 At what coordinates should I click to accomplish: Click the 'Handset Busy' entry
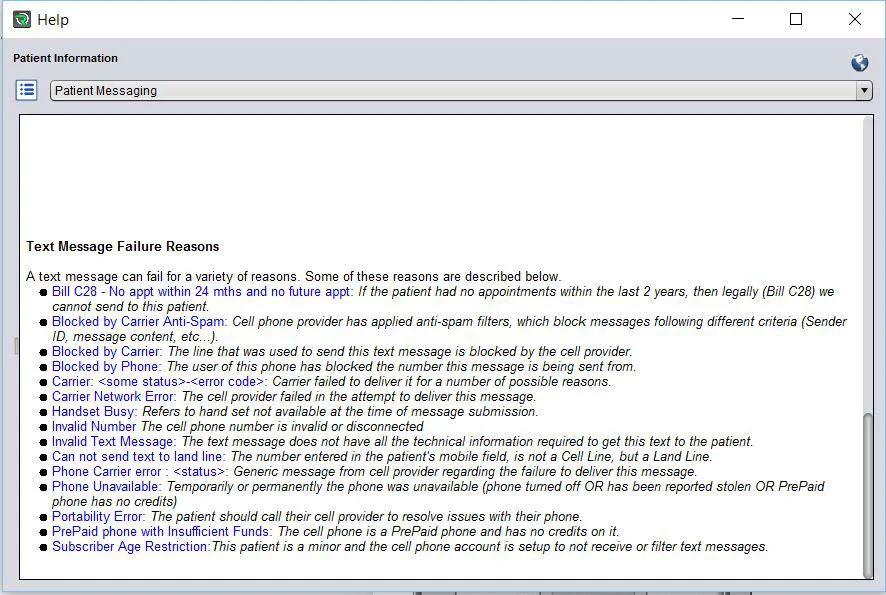coord(94,411)
